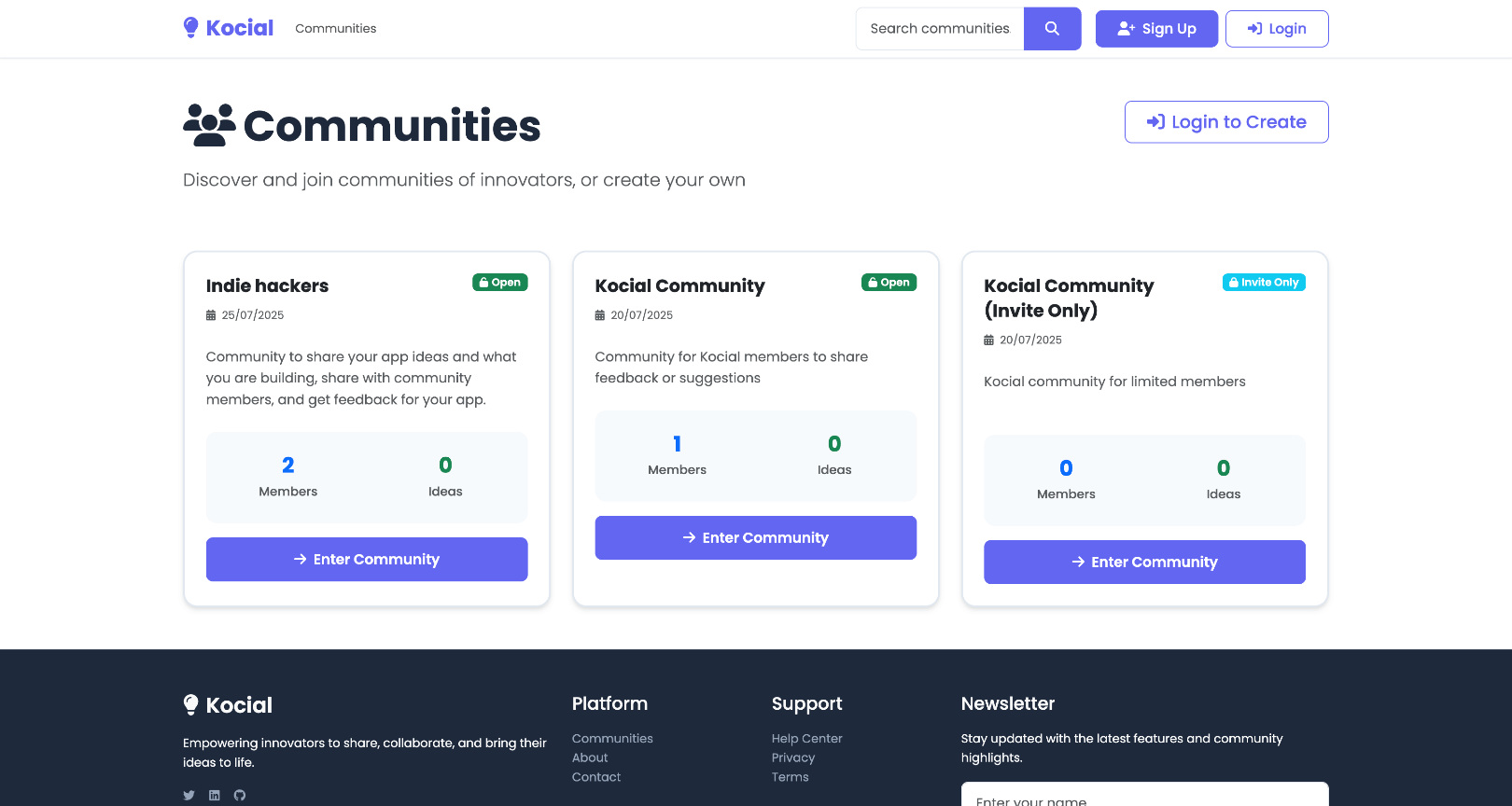Screen dimensions: 1512x806
Task: Click the people icon beside Communities heading
Action: [209, 125]
